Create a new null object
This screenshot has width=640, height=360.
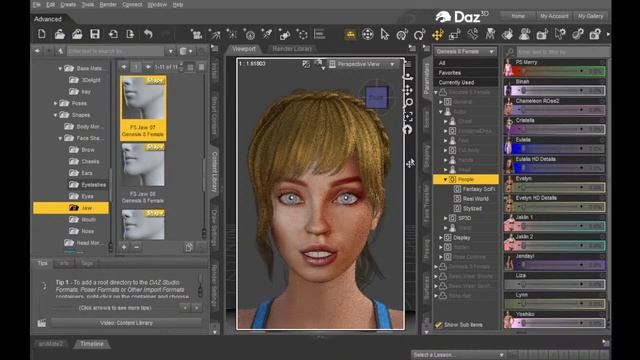point(302,35)
